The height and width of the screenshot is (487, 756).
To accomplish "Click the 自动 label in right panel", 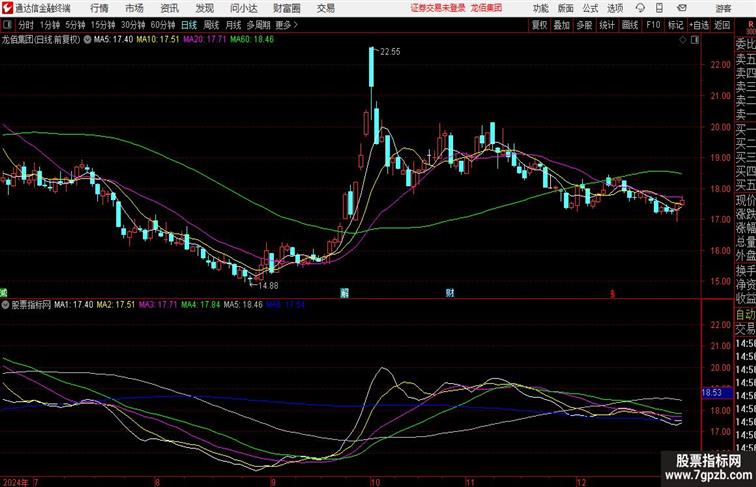I will click(745, 315).
